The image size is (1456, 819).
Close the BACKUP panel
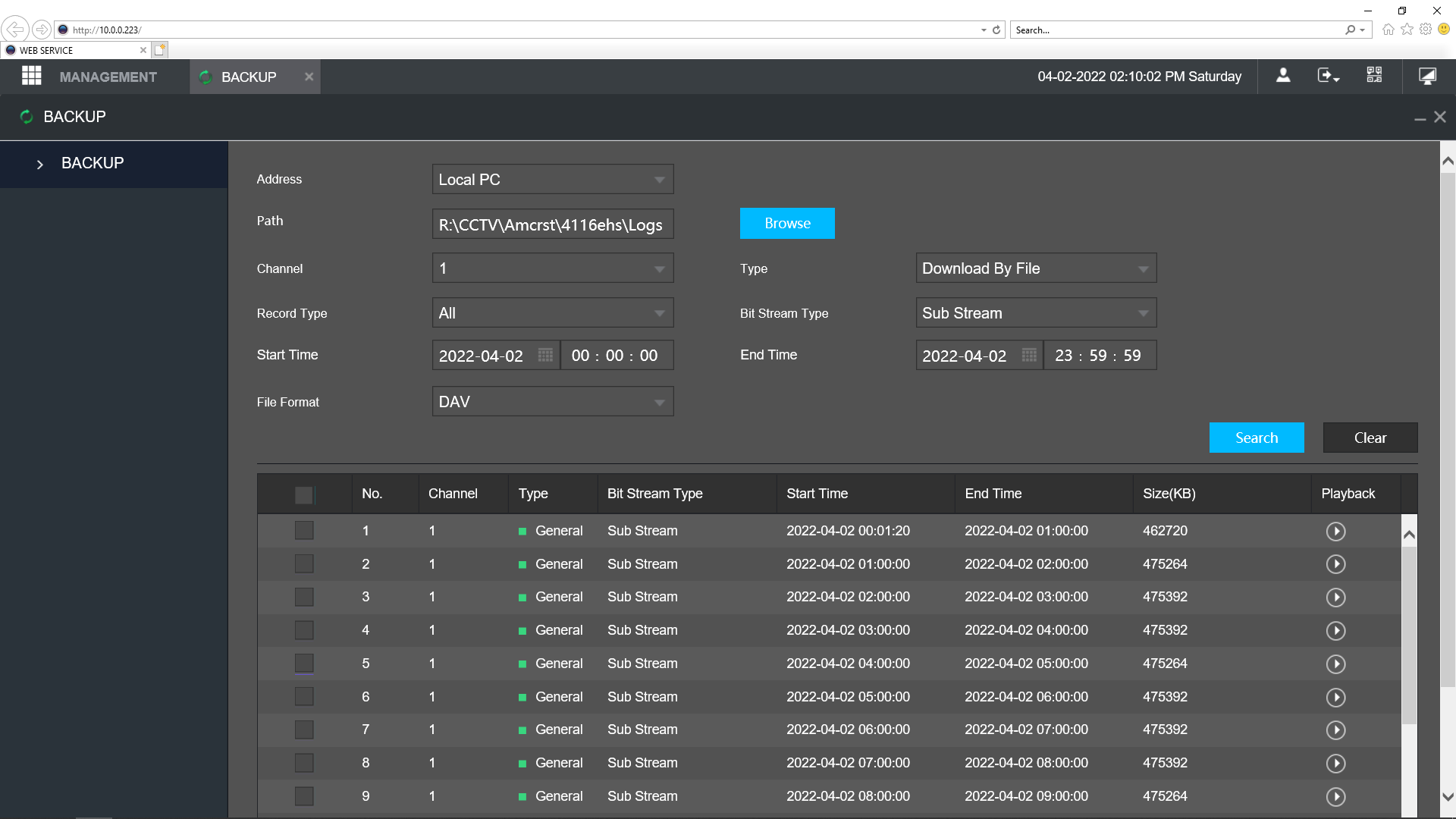pos(1440,117)
